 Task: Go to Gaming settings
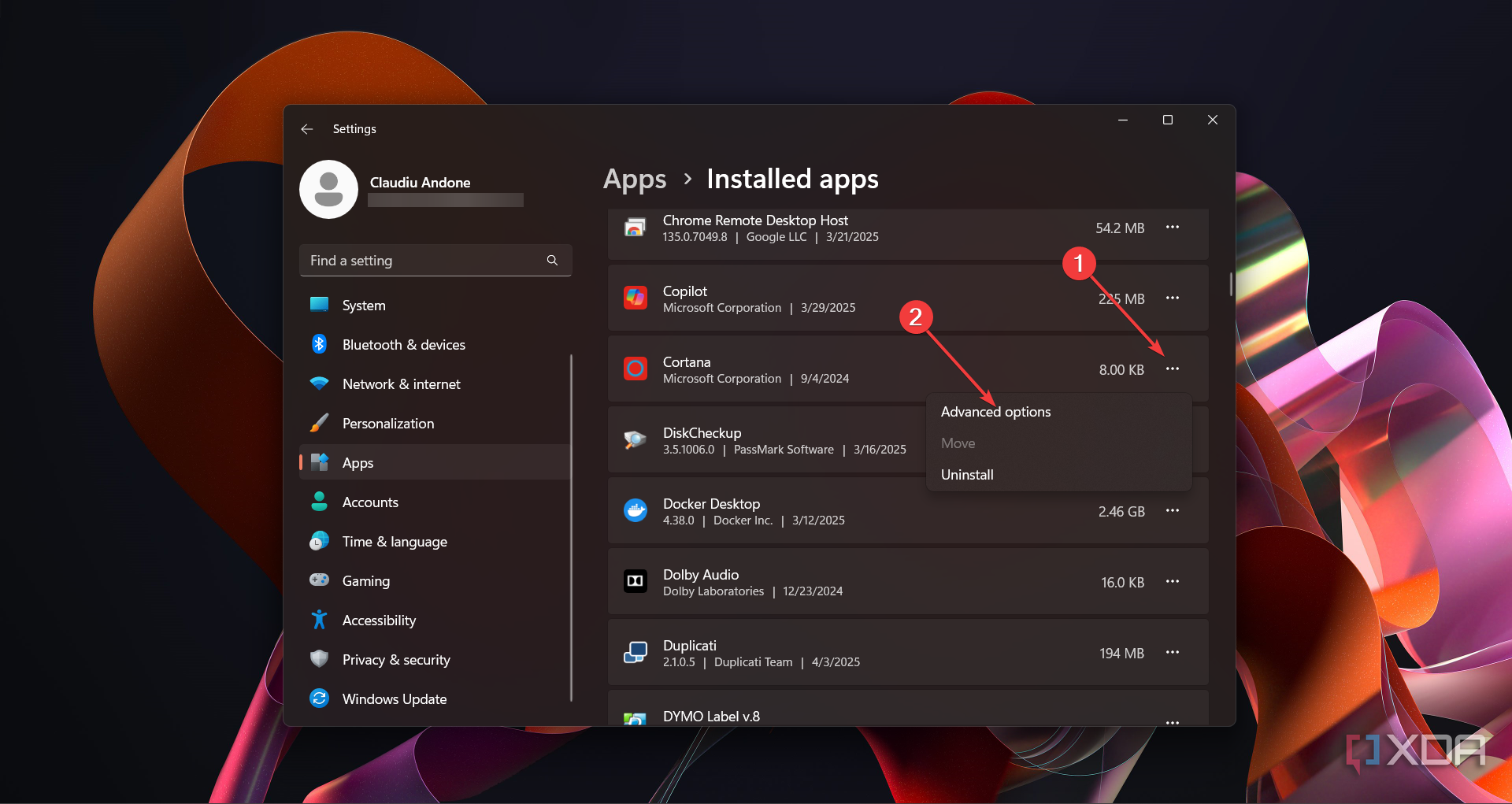pyautogui.click(x=435, y=581)
